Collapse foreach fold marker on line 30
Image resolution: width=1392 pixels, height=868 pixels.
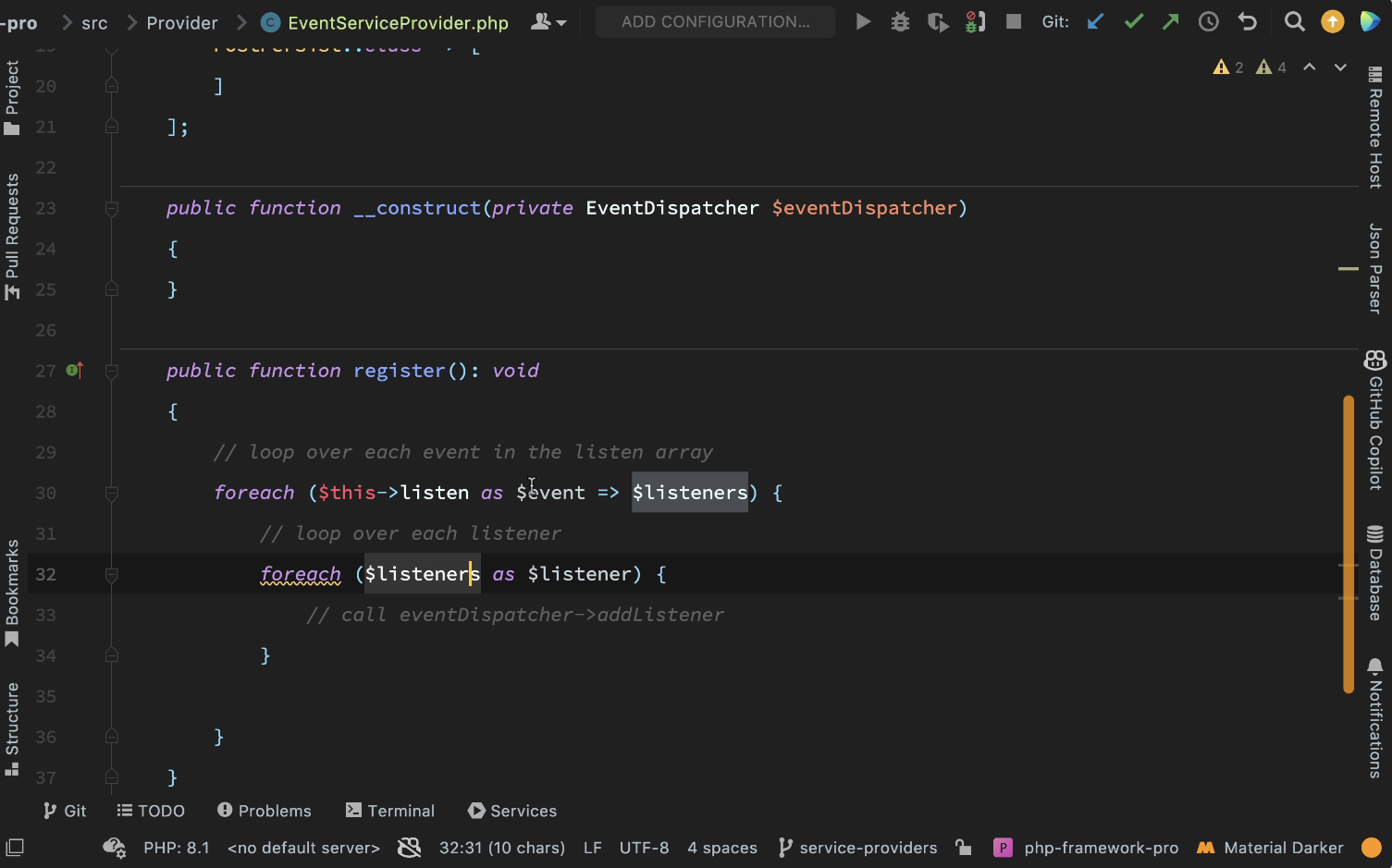[111, 493]
